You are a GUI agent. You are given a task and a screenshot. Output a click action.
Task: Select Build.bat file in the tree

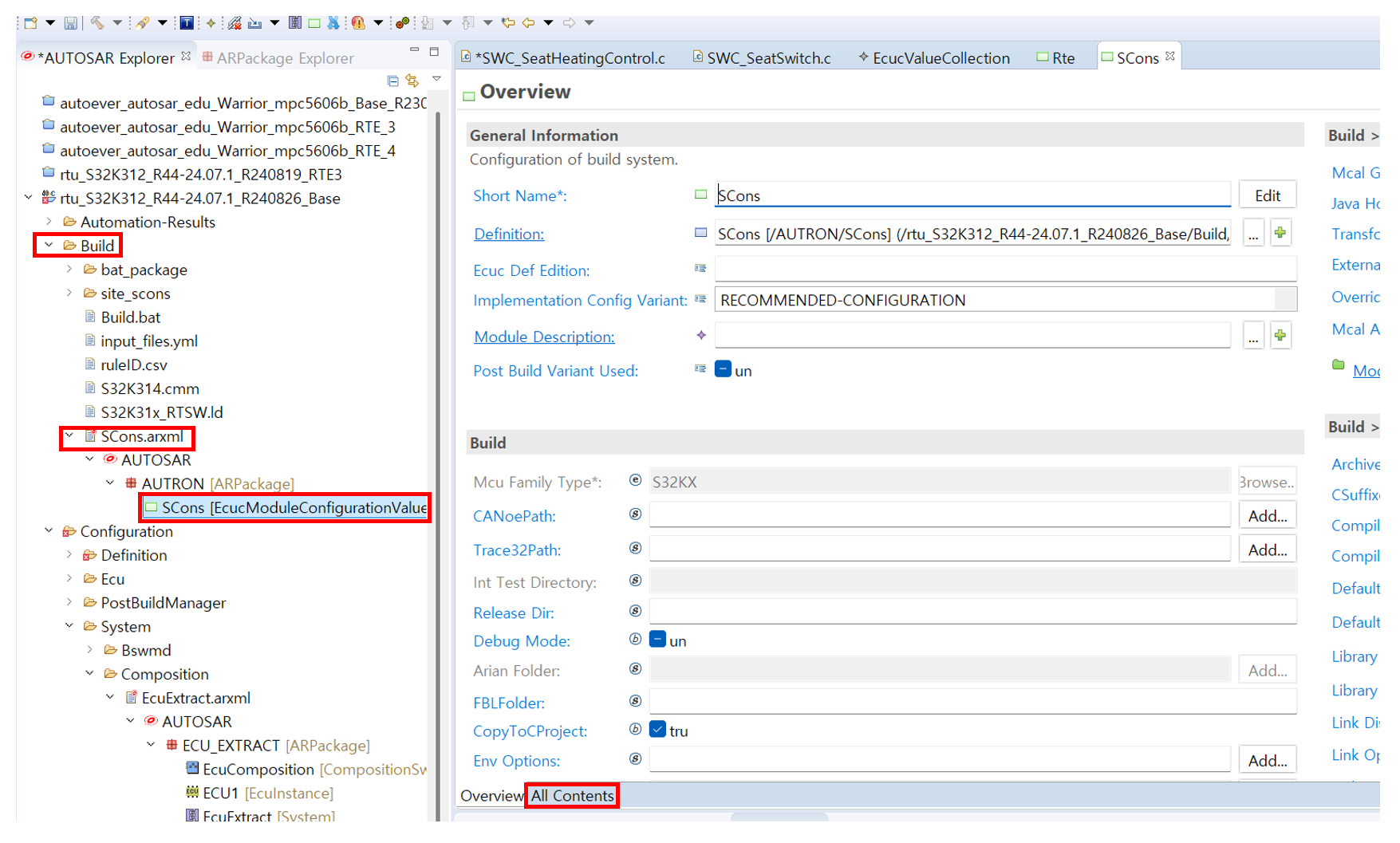(x=131, y=317)
